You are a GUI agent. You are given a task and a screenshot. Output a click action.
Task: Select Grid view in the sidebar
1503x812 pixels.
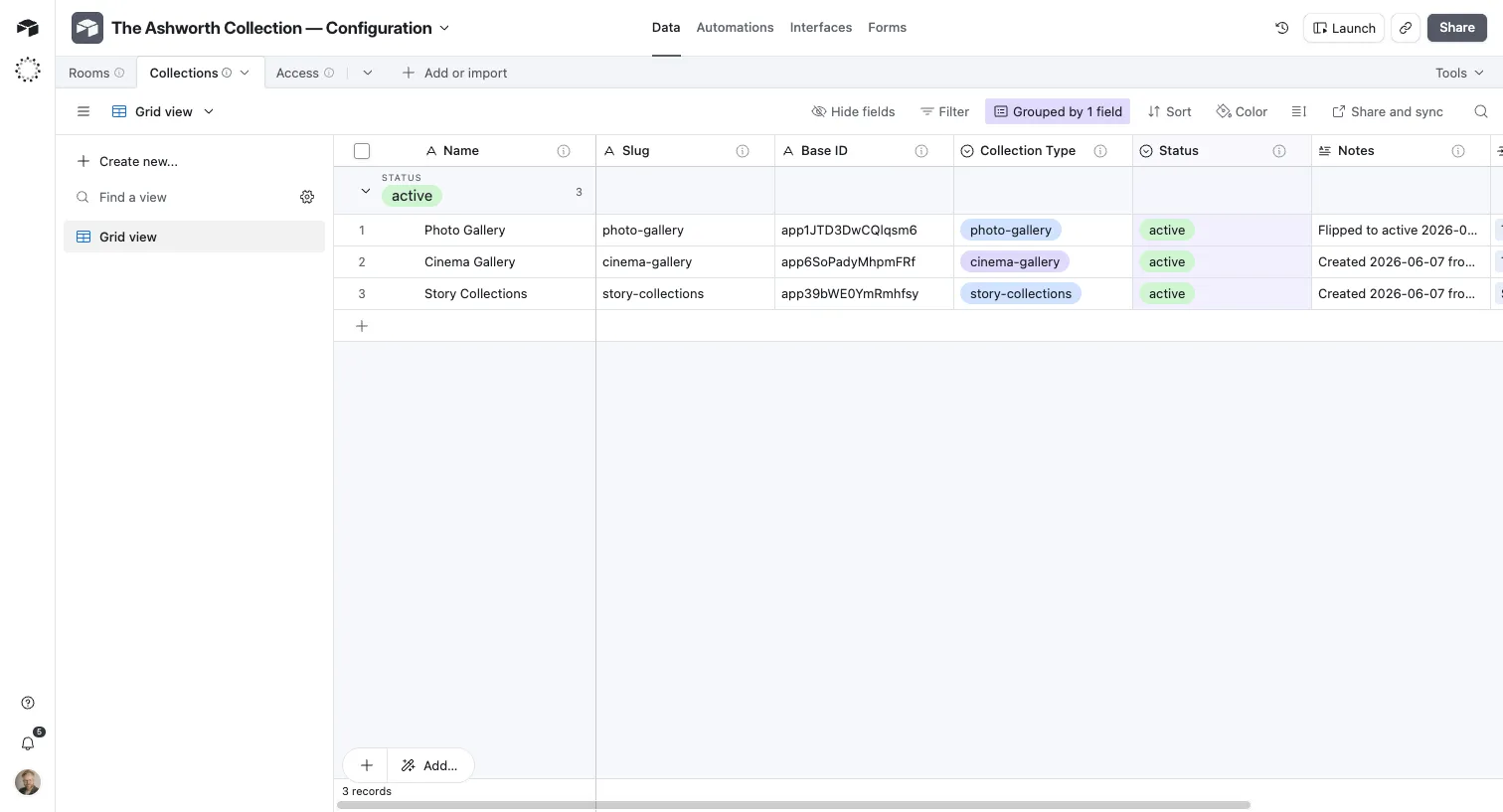[x=194, y=237]
